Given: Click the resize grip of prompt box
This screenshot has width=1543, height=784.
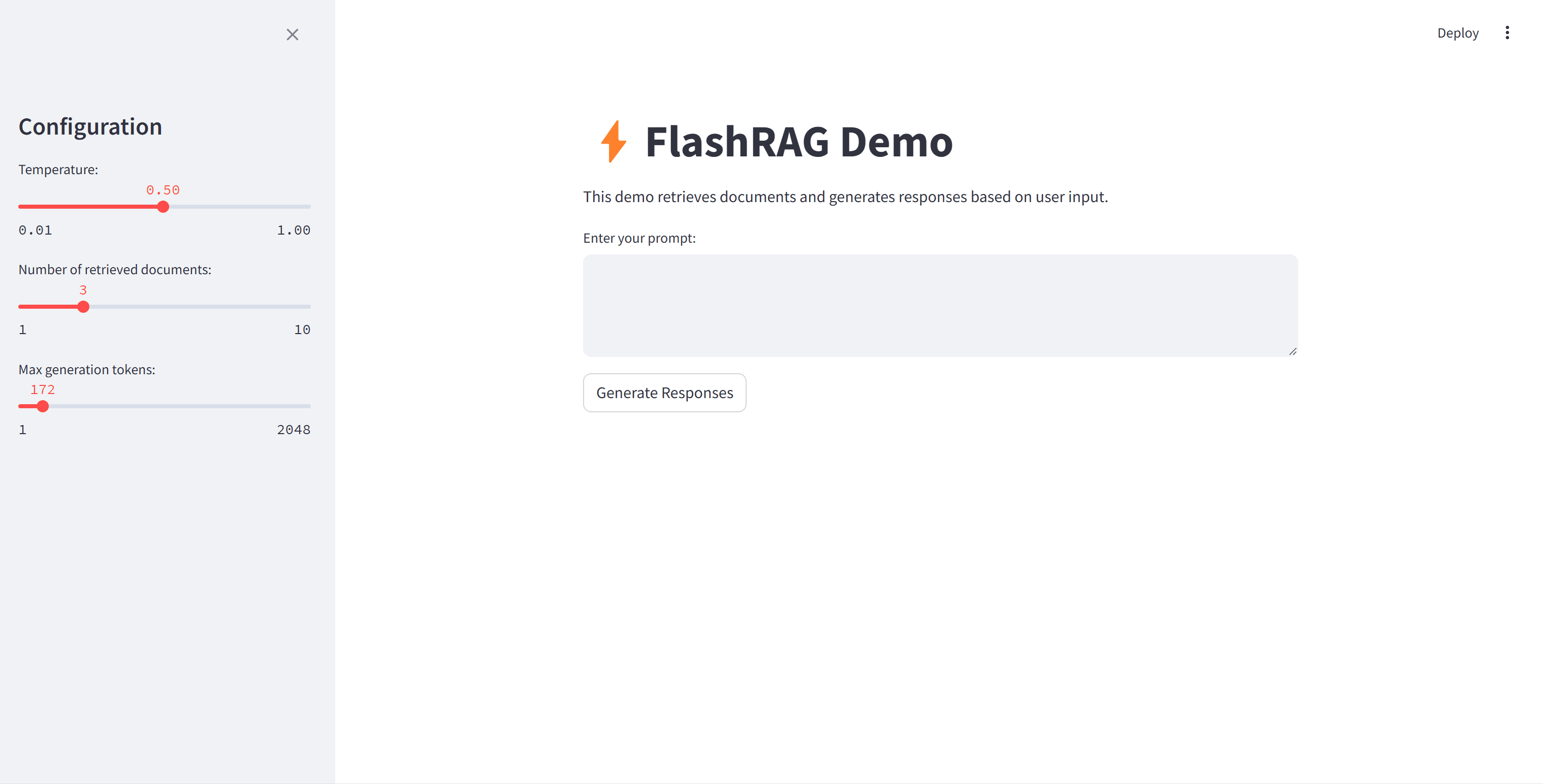Looking at the screenshot, I should 1293,351.
